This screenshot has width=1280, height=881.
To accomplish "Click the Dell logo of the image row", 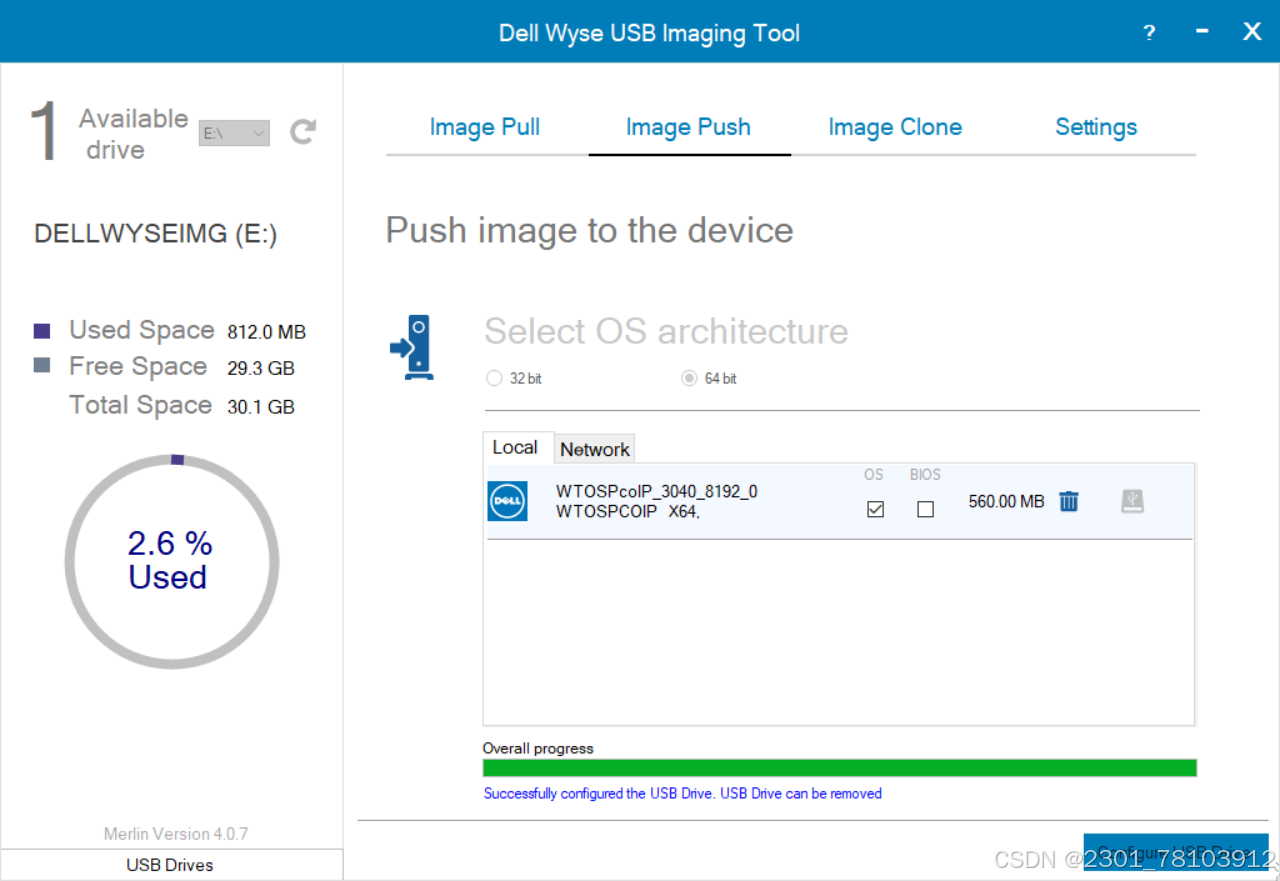I will tap(507, 501).
